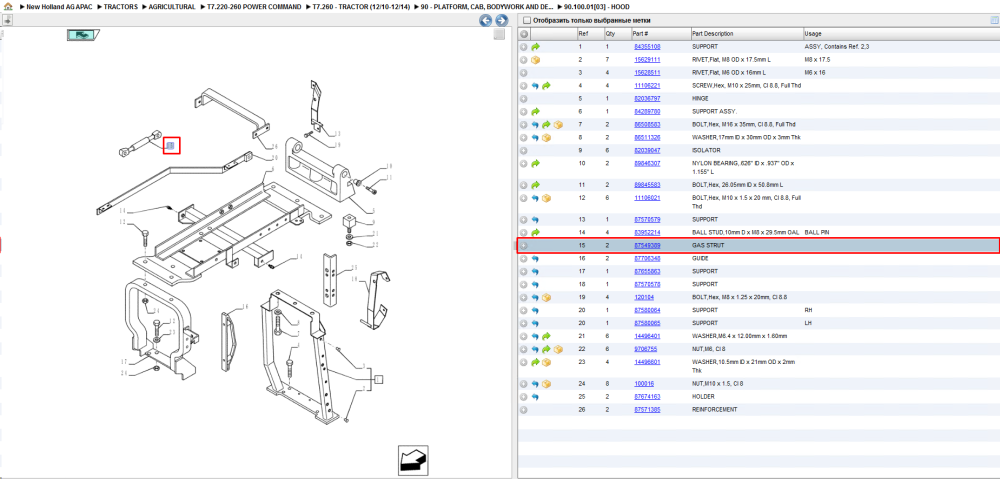Click the blue arrow icon for HOLDER 87674163
This screenshot has height=479, width=1000.
pyautogui.click(x=536, y=397)
